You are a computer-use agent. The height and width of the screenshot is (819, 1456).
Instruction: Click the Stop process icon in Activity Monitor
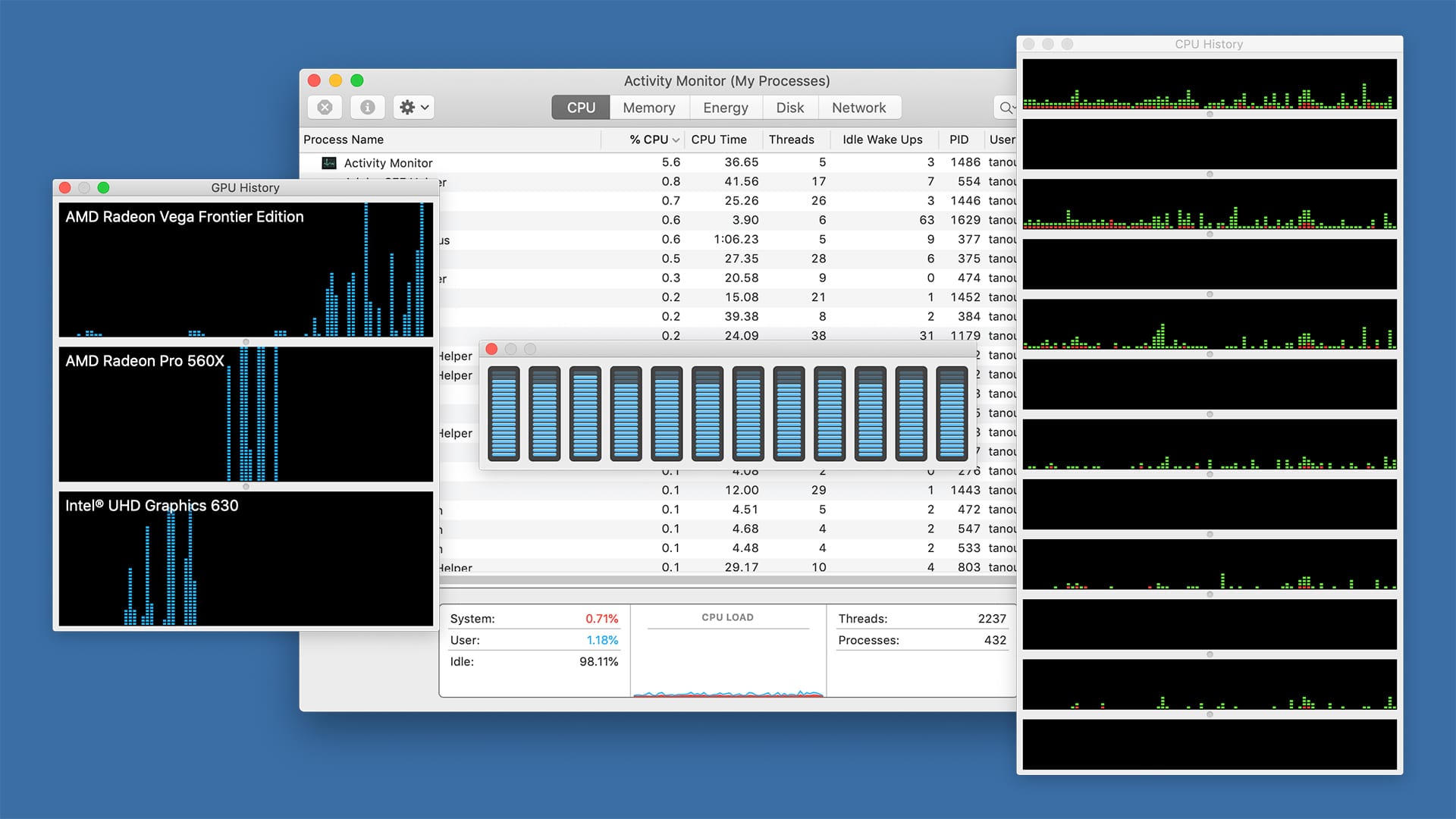click(326, 107)
